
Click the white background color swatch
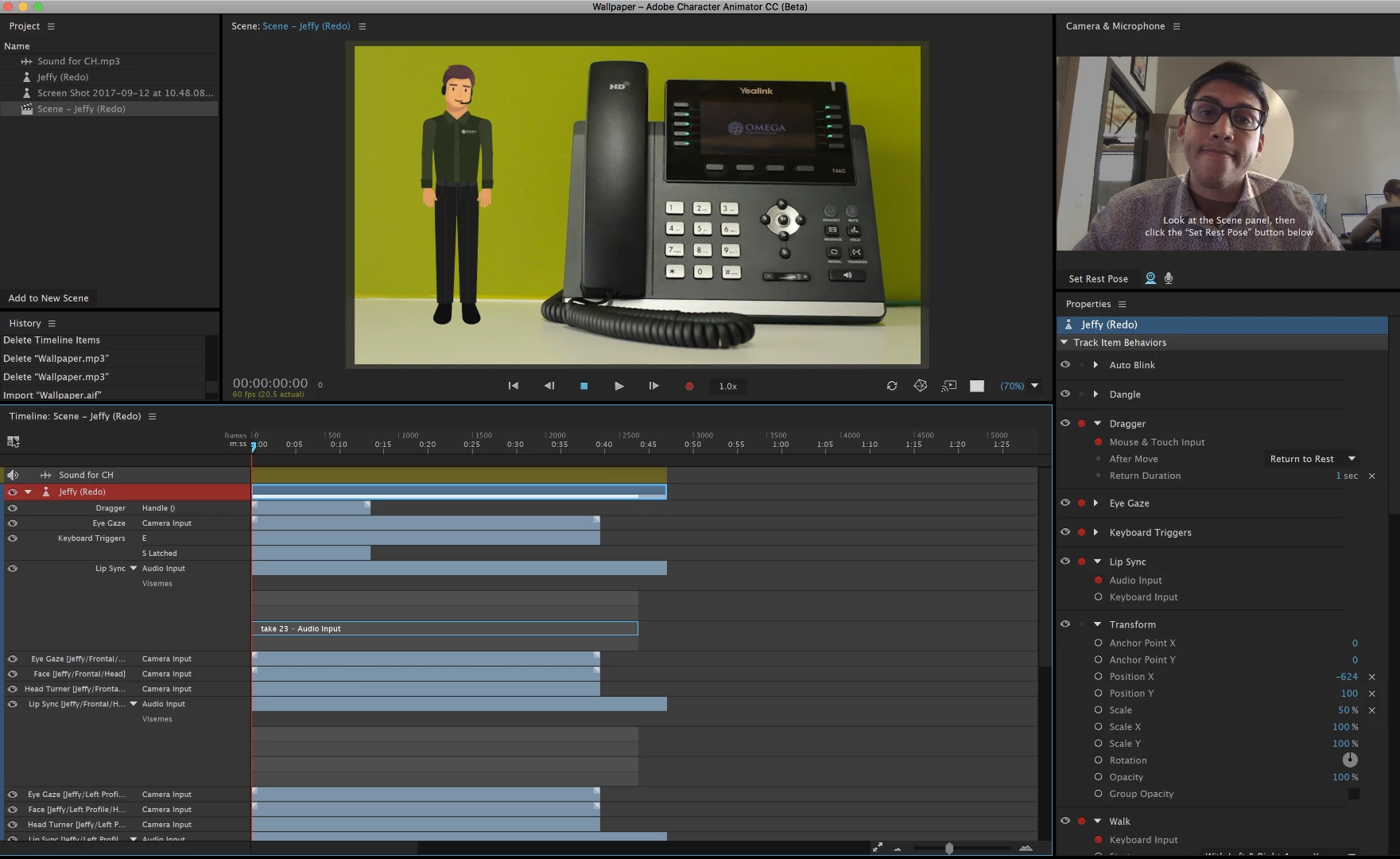[x=977, y=386]
